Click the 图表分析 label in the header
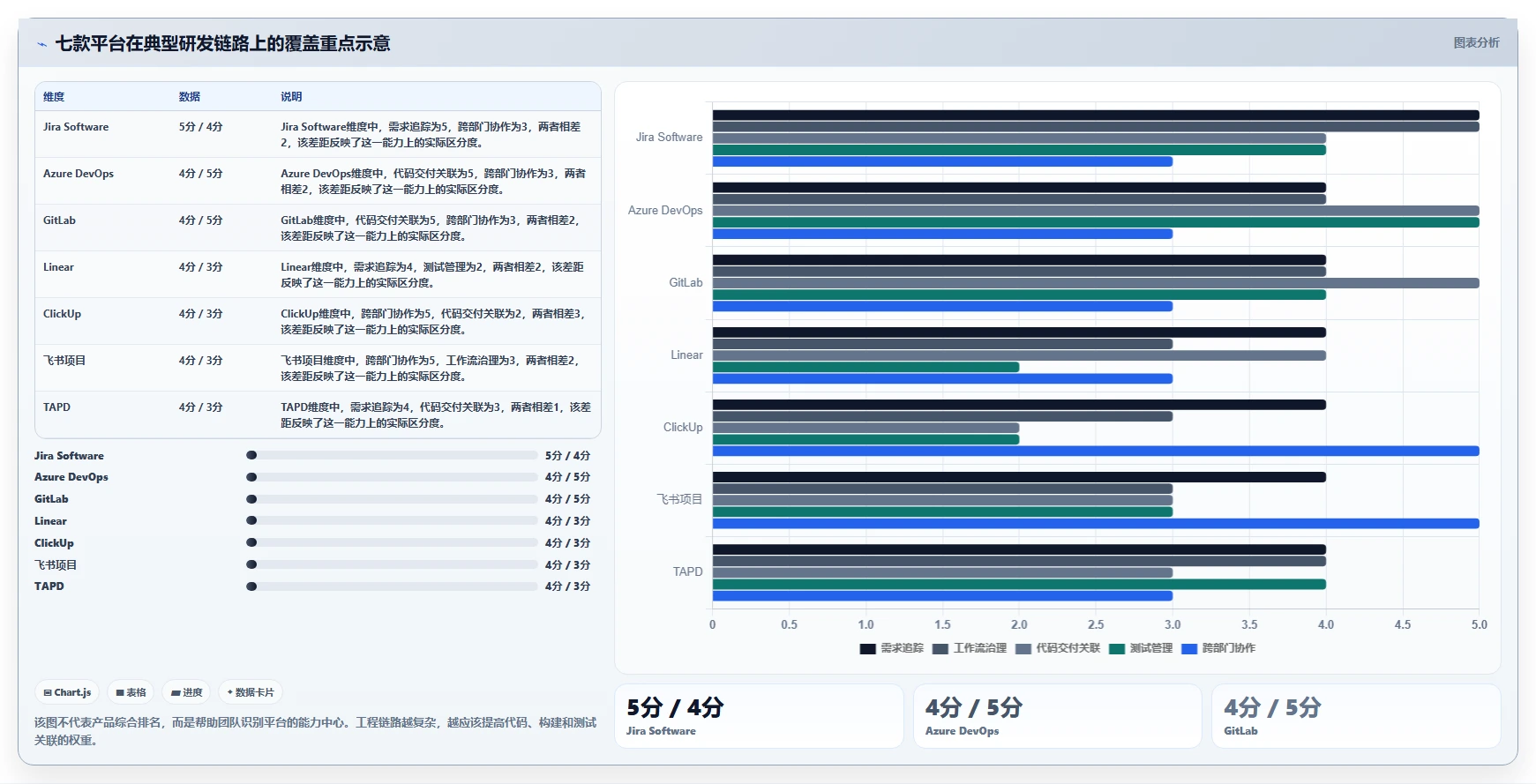The width and height of the screenshot is (1536, 784). 1476,42
